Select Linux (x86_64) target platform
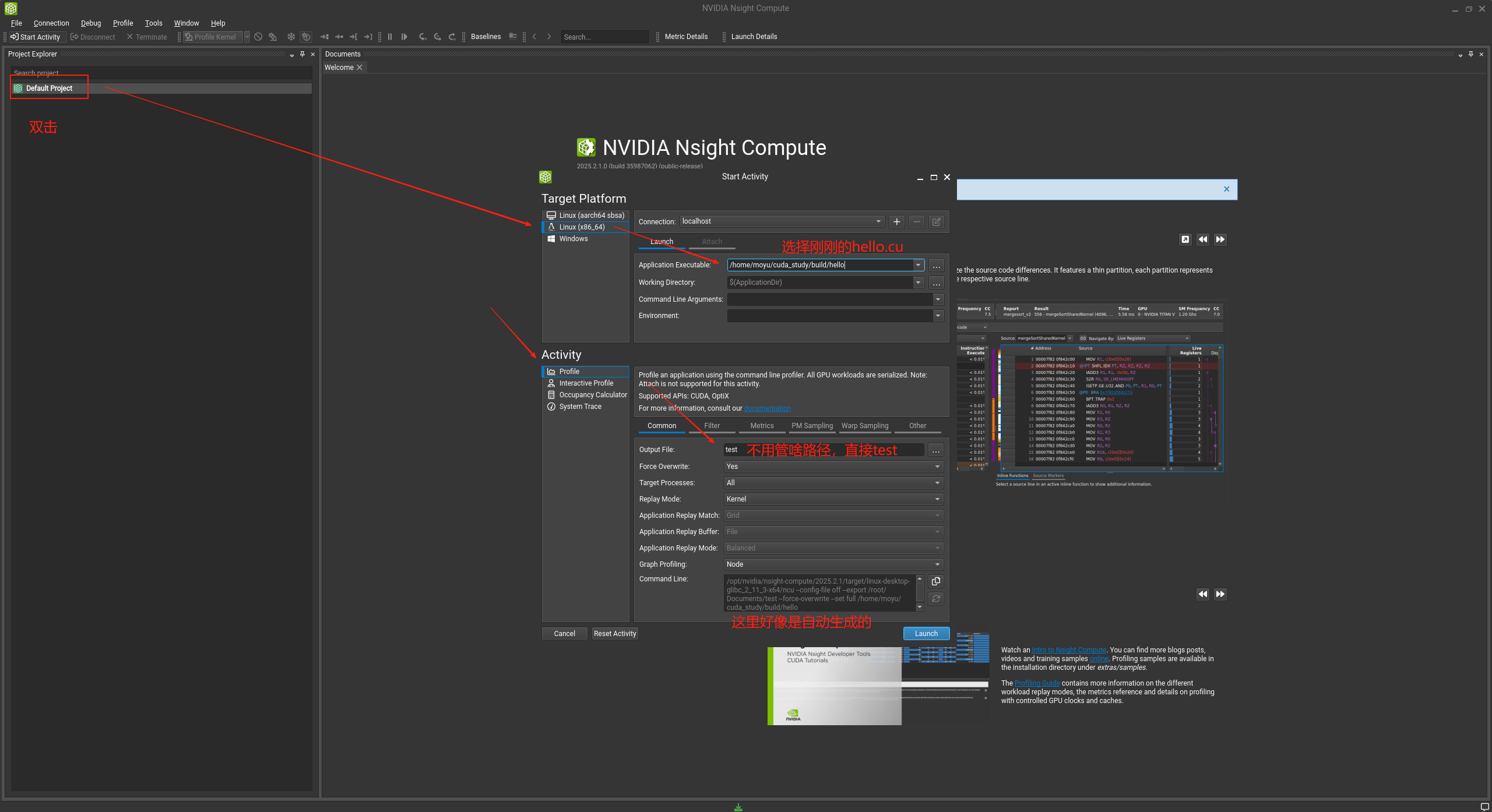1492x812 pixels. 582,227
